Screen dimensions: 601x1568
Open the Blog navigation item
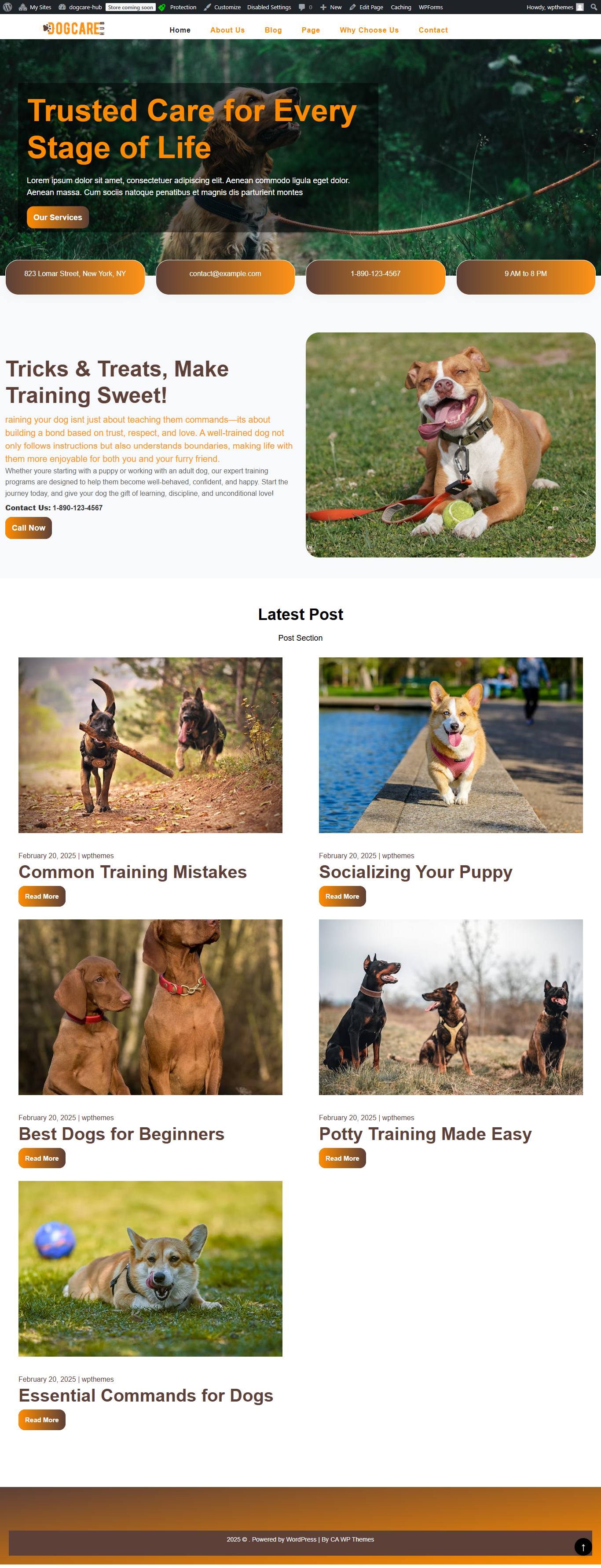coord(273,30)
